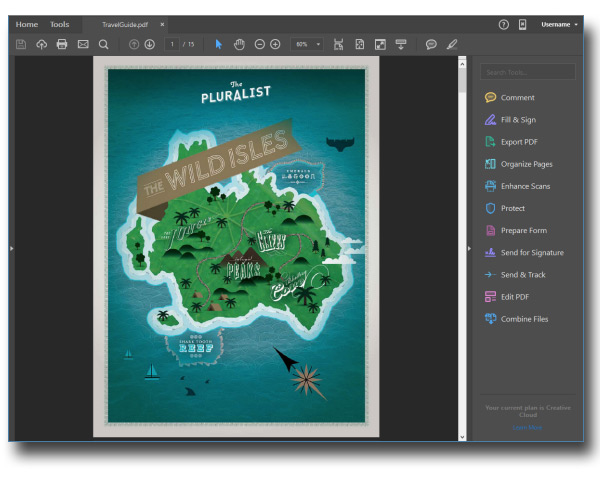Open the search magnifier tool
600x480 pixels.
point(103,44)
